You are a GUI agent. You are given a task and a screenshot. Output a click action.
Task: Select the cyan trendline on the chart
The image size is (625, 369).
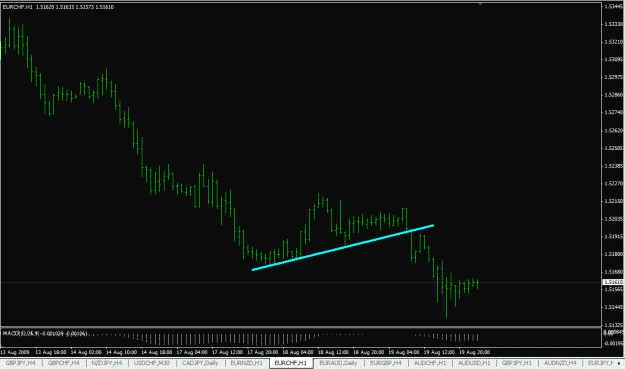tap(343, 247)
